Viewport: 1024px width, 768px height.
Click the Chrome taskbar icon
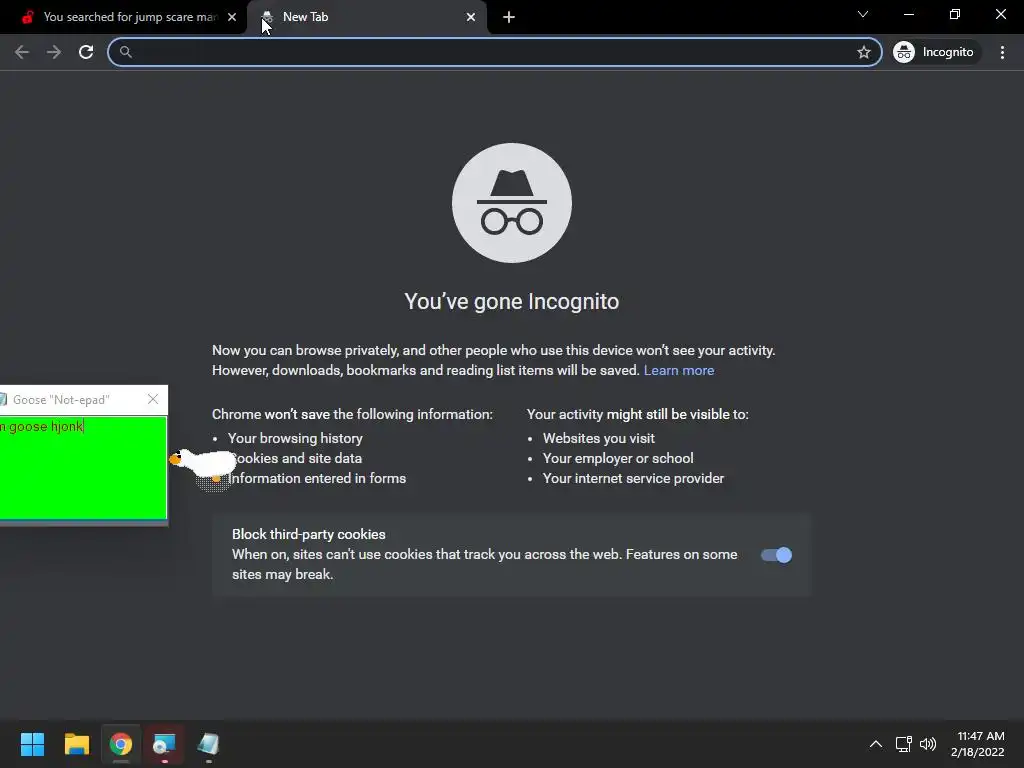point(121,744)
